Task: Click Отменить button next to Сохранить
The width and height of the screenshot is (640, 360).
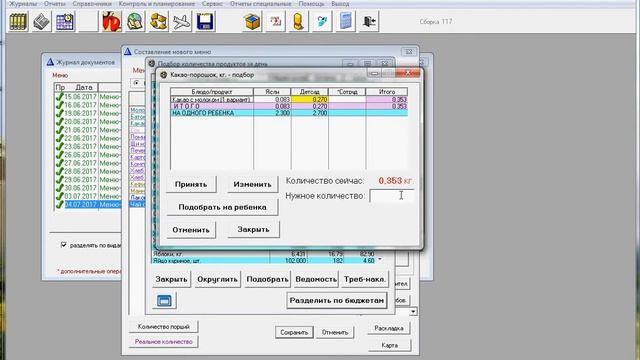Action: click(x=335, y=332)
